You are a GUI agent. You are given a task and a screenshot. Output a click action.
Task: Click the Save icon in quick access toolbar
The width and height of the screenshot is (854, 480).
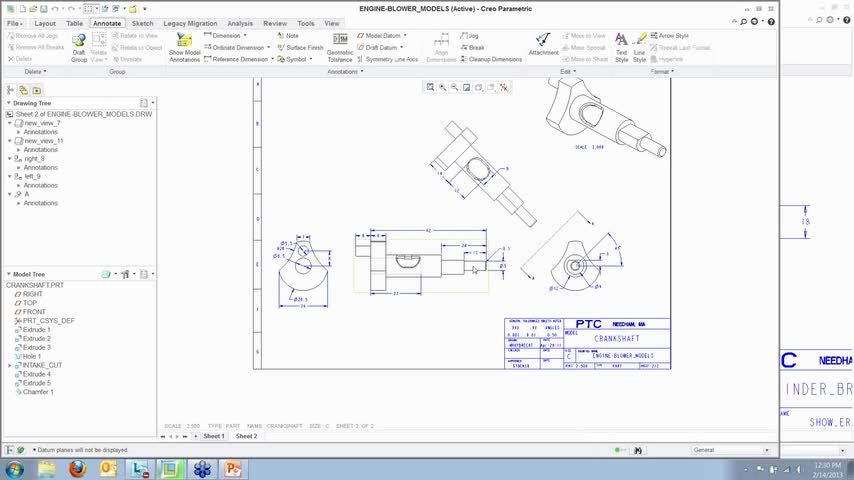(44, 9)
